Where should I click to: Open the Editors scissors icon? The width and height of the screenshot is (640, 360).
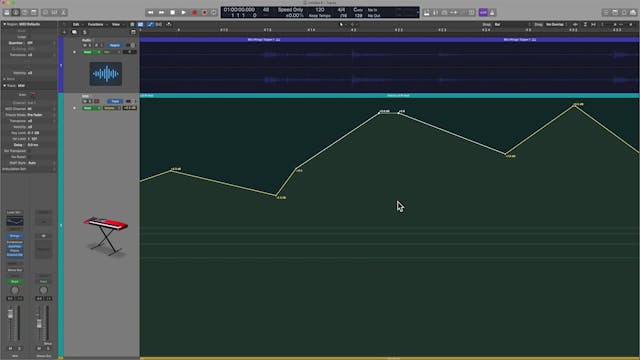(x=63, y=13)
